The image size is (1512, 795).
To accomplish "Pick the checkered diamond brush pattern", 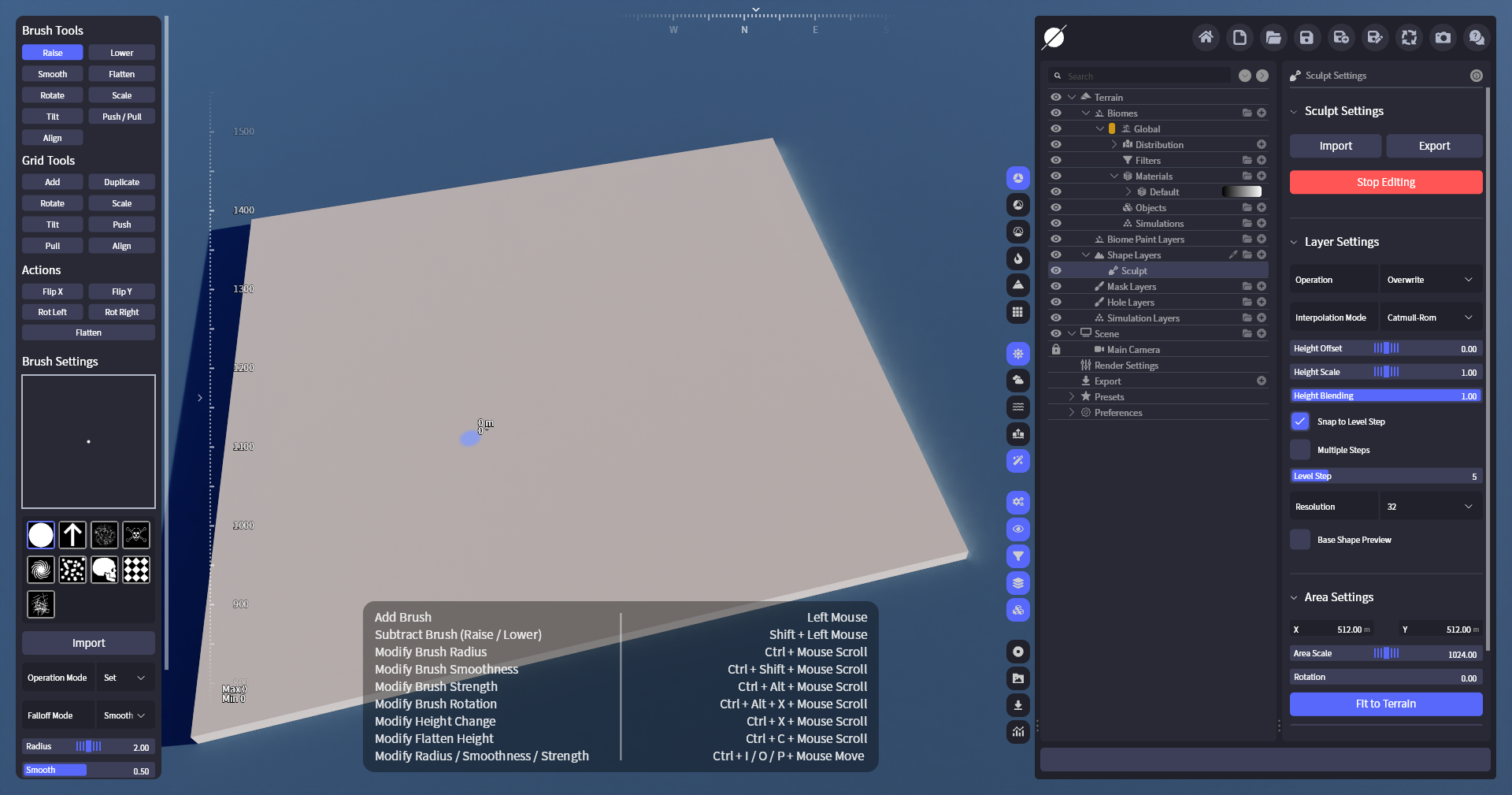I will [x=136, y=569].
